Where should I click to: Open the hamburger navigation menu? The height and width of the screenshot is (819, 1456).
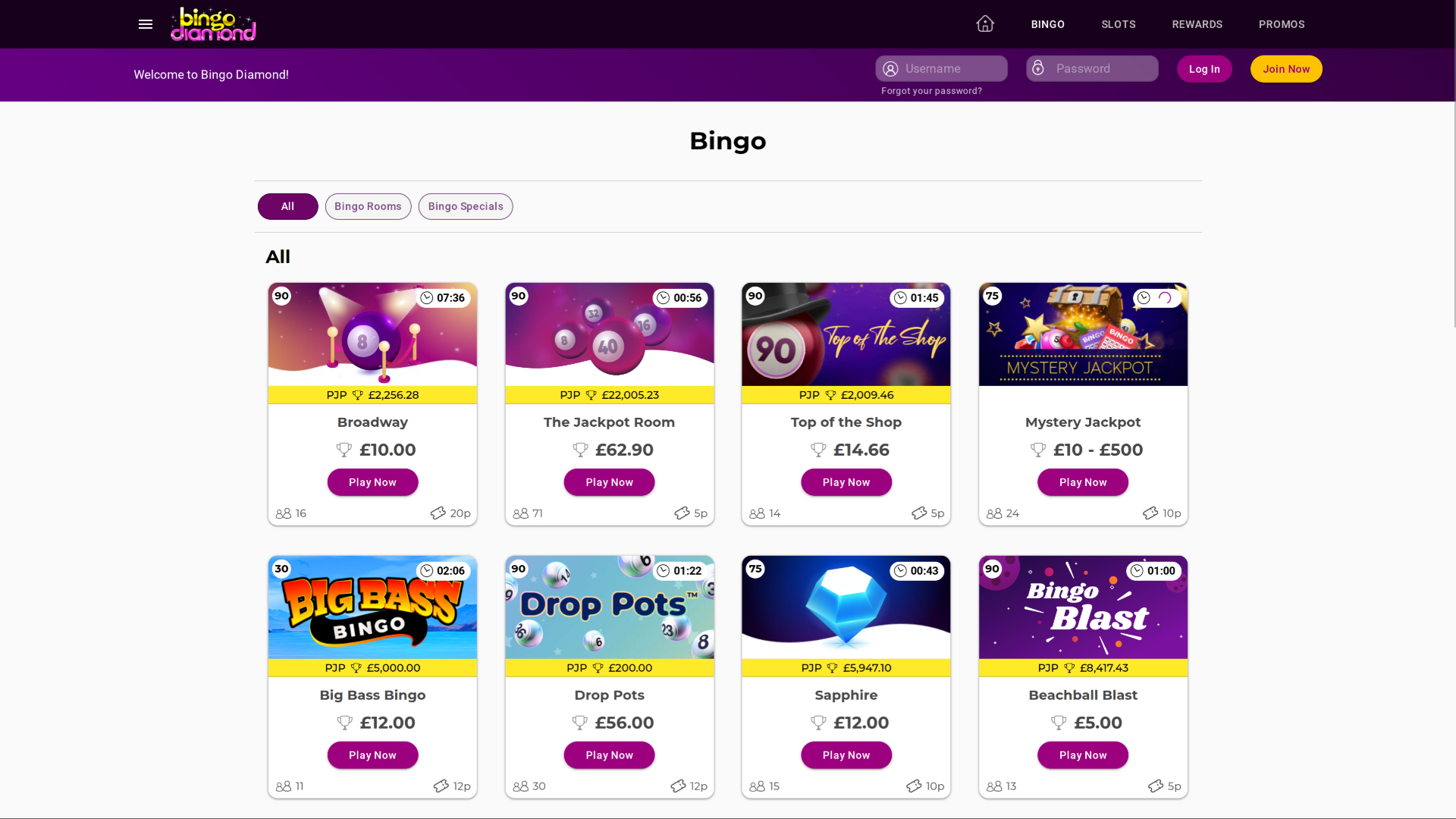coord(145,24)
